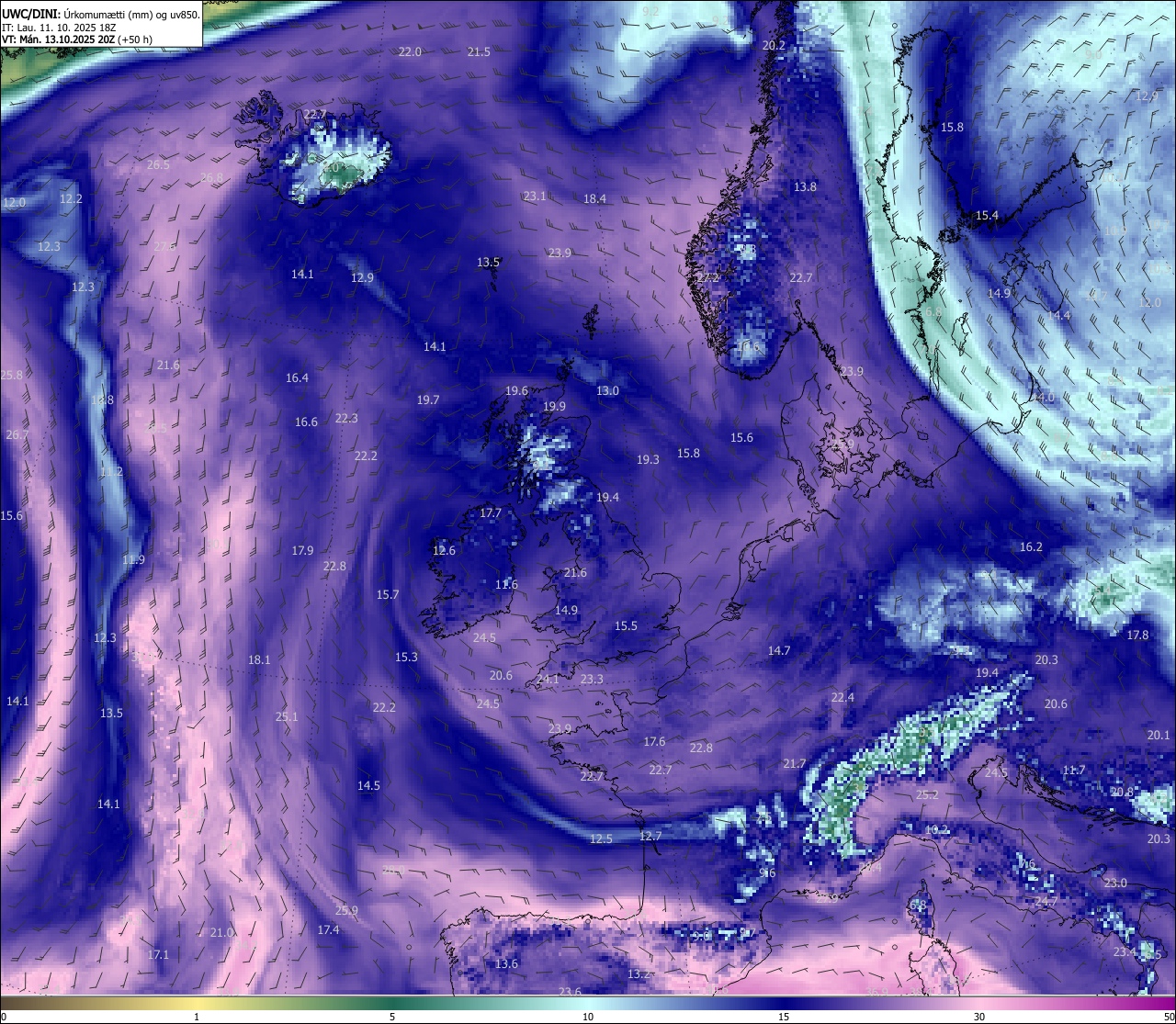1176x1024 pixels.
Task: Click the map value 20.1
Action: coord(1159,737)
